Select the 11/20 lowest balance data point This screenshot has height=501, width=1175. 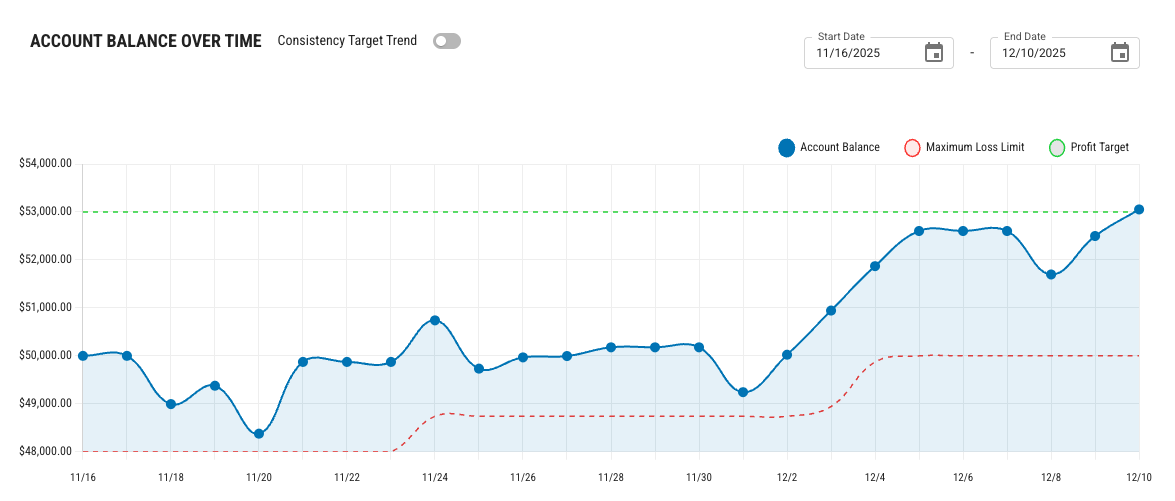pyautogui.click(x=259, y=434)
